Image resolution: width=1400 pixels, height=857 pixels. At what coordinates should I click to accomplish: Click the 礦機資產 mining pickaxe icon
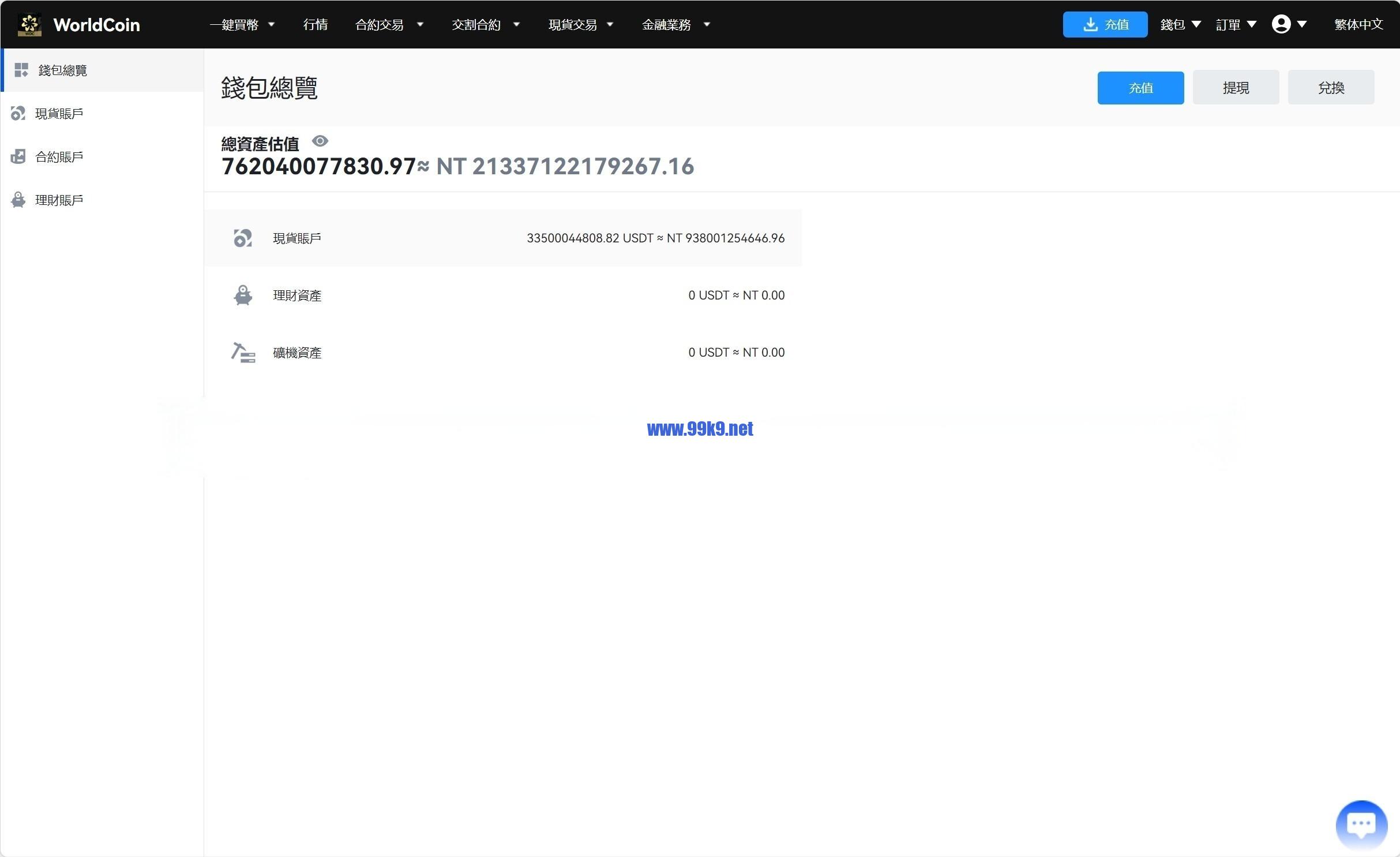tap(243, 352)
